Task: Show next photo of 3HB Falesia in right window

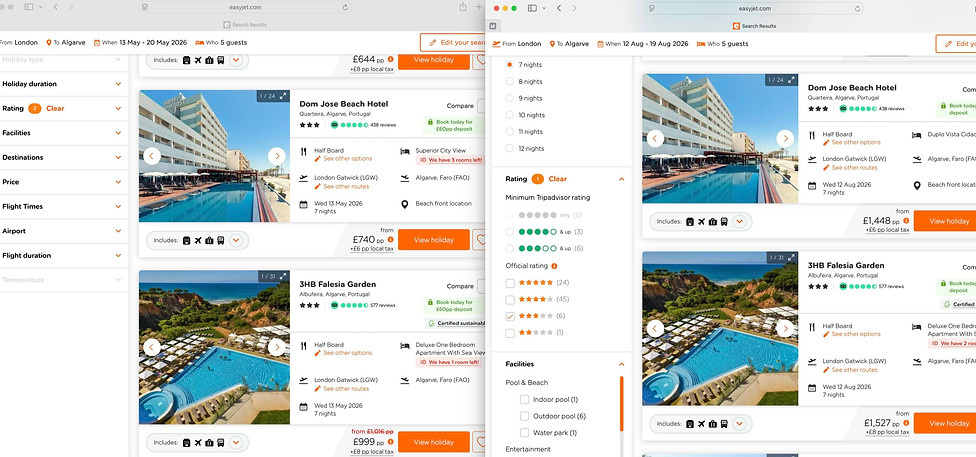Action: pyautogui.click(x=786, y=328)
